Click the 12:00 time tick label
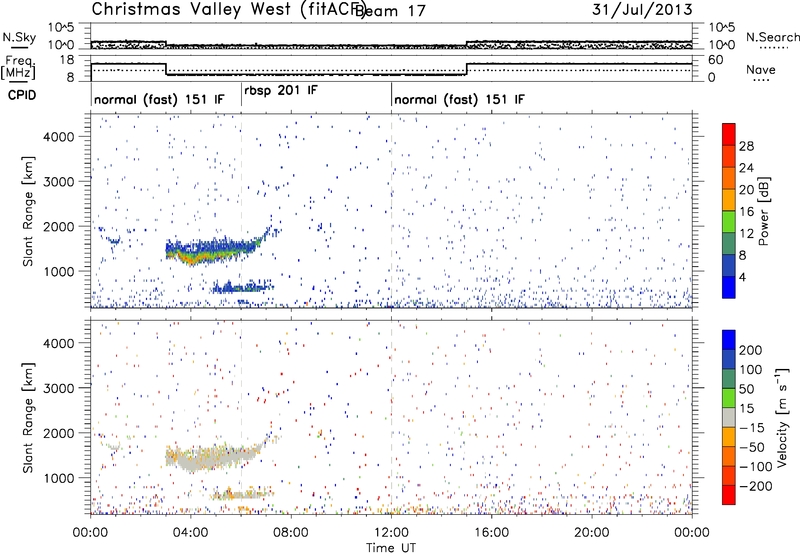 tap(391, 533)
